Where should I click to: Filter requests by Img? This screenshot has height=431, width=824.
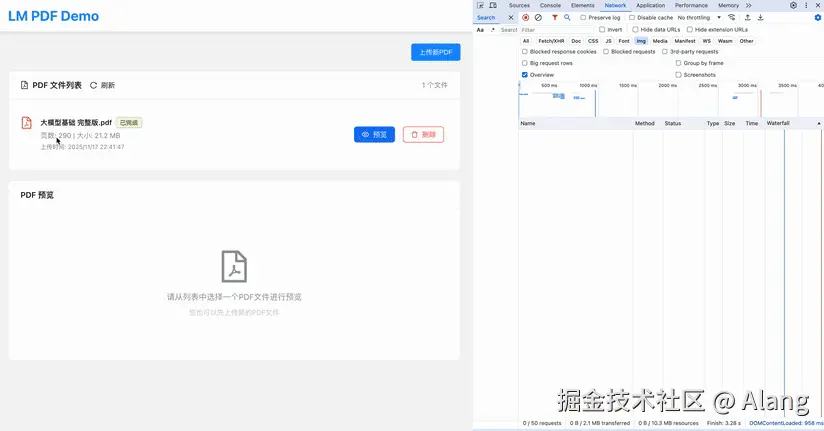641,41
